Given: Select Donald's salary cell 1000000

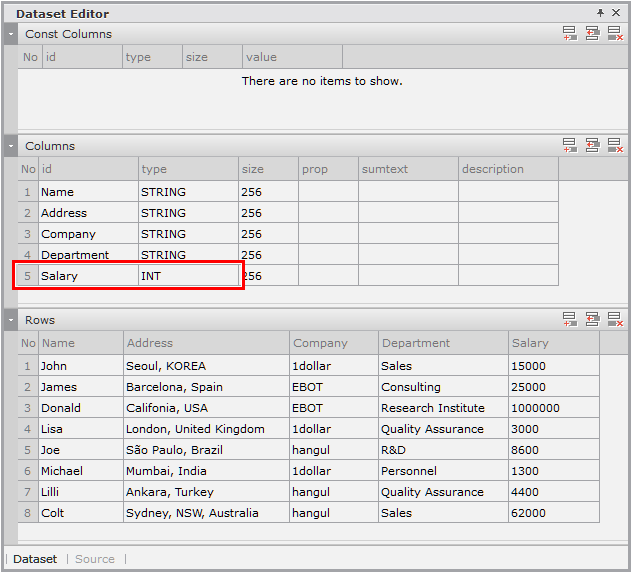Looking at the screenshot, I should point(553,408).
